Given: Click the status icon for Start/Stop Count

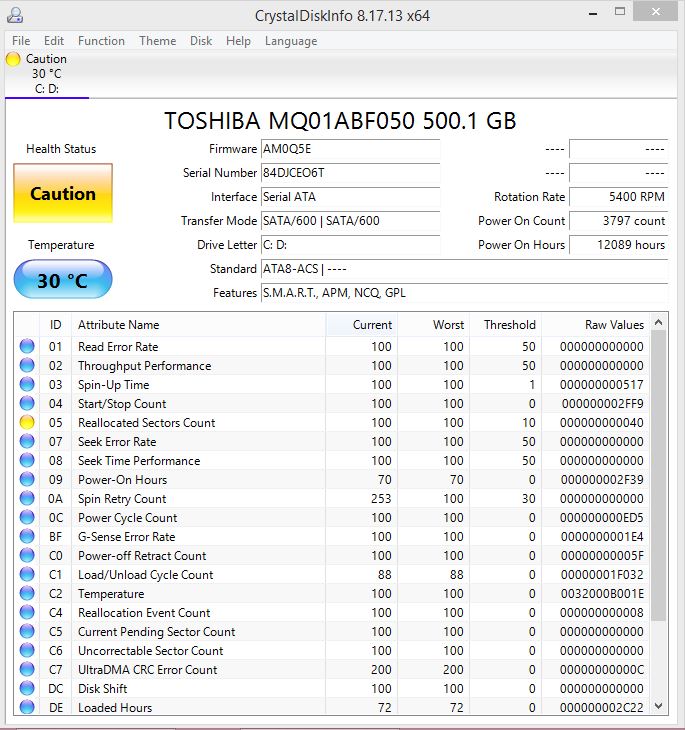Looking at the screenshot, I should (x=27, y=404).
